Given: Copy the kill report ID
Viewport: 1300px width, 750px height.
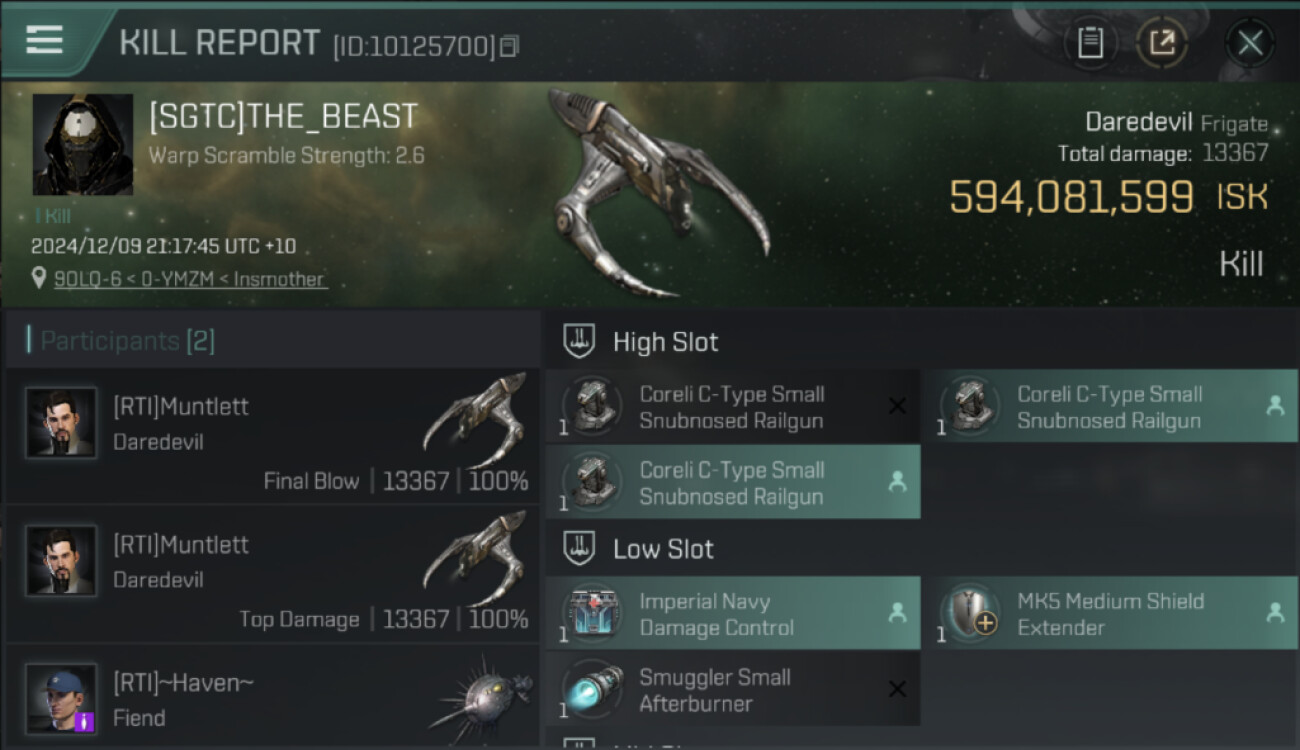Looking at the screenshot, I should [510, 46].
